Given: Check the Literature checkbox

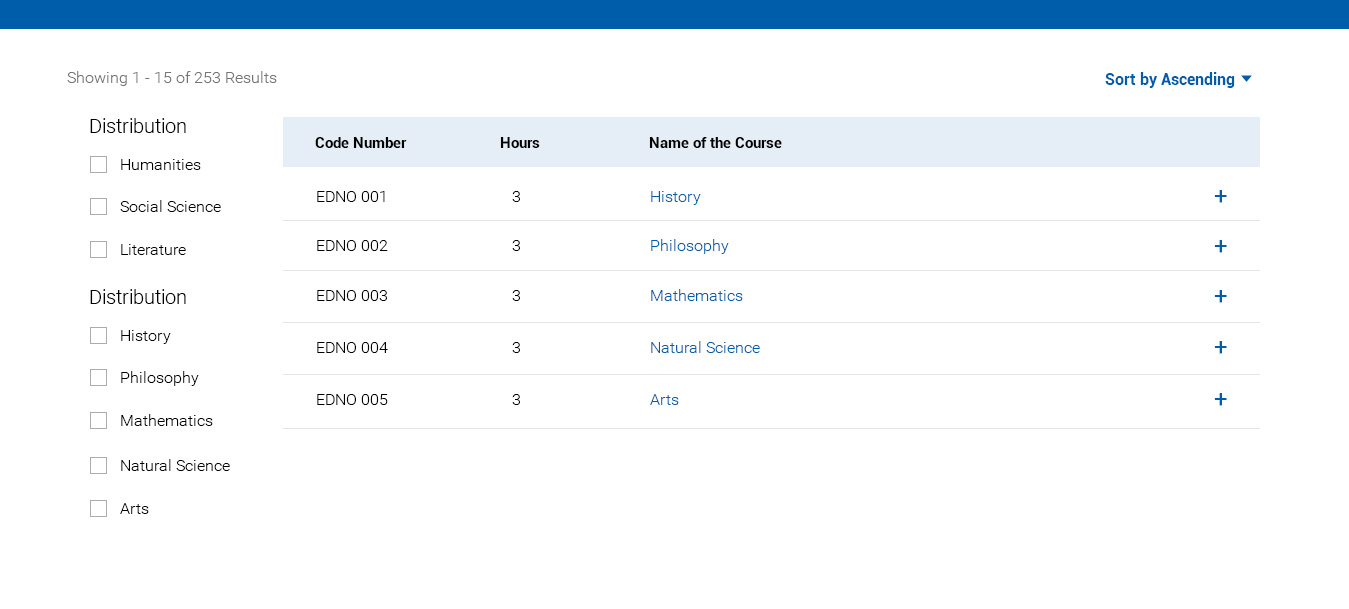Looking at the screenshot, I should point(98,249).
